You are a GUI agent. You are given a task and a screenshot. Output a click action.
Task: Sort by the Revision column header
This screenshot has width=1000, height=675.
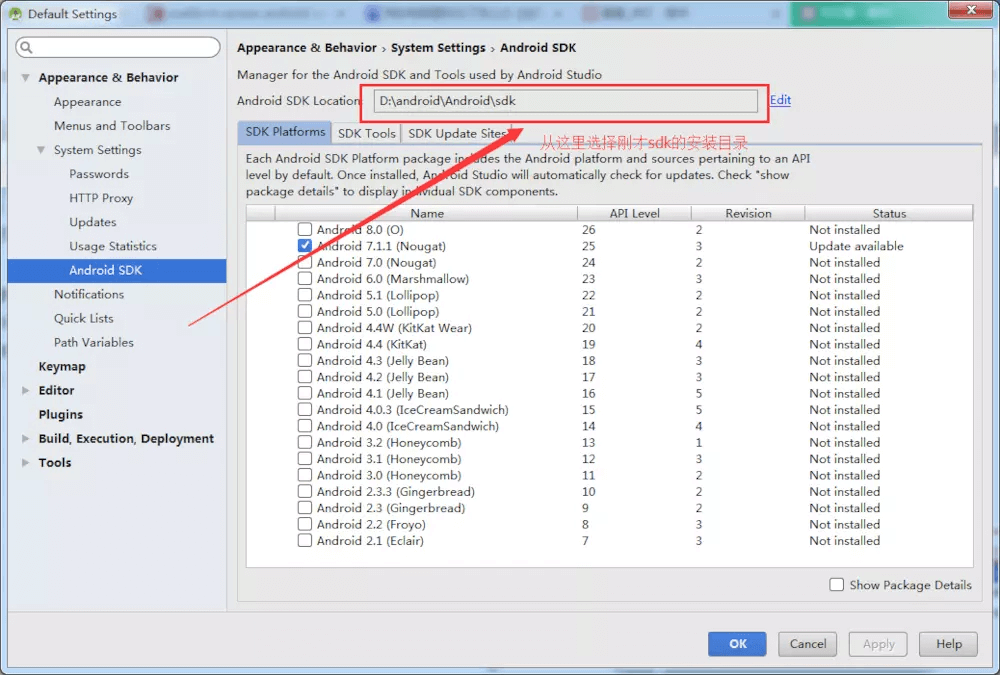748,213
